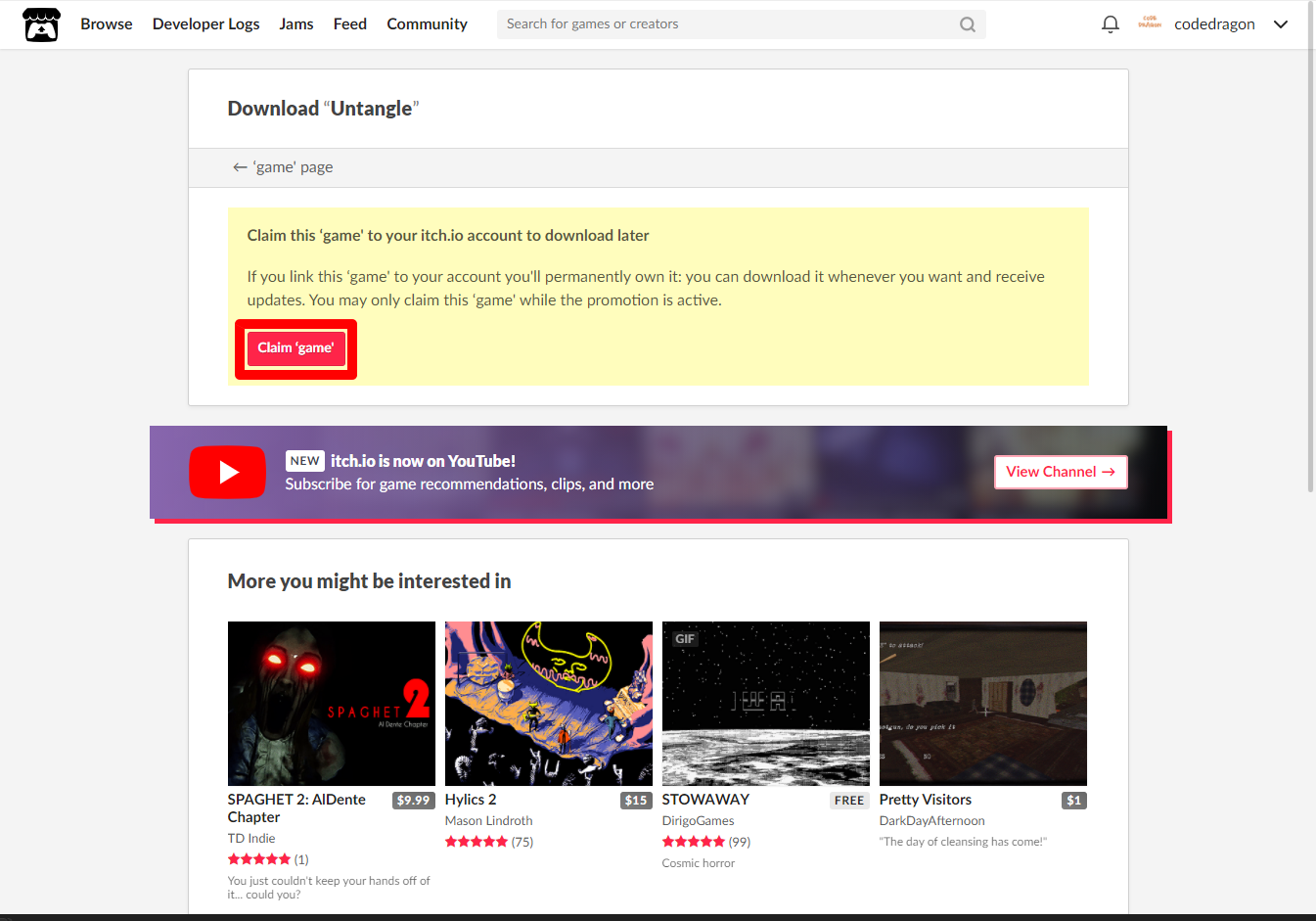Click the SPAGHET 2 game thumbnail
This screenshot has height=921, width=1316.
(x=332, y=704)
